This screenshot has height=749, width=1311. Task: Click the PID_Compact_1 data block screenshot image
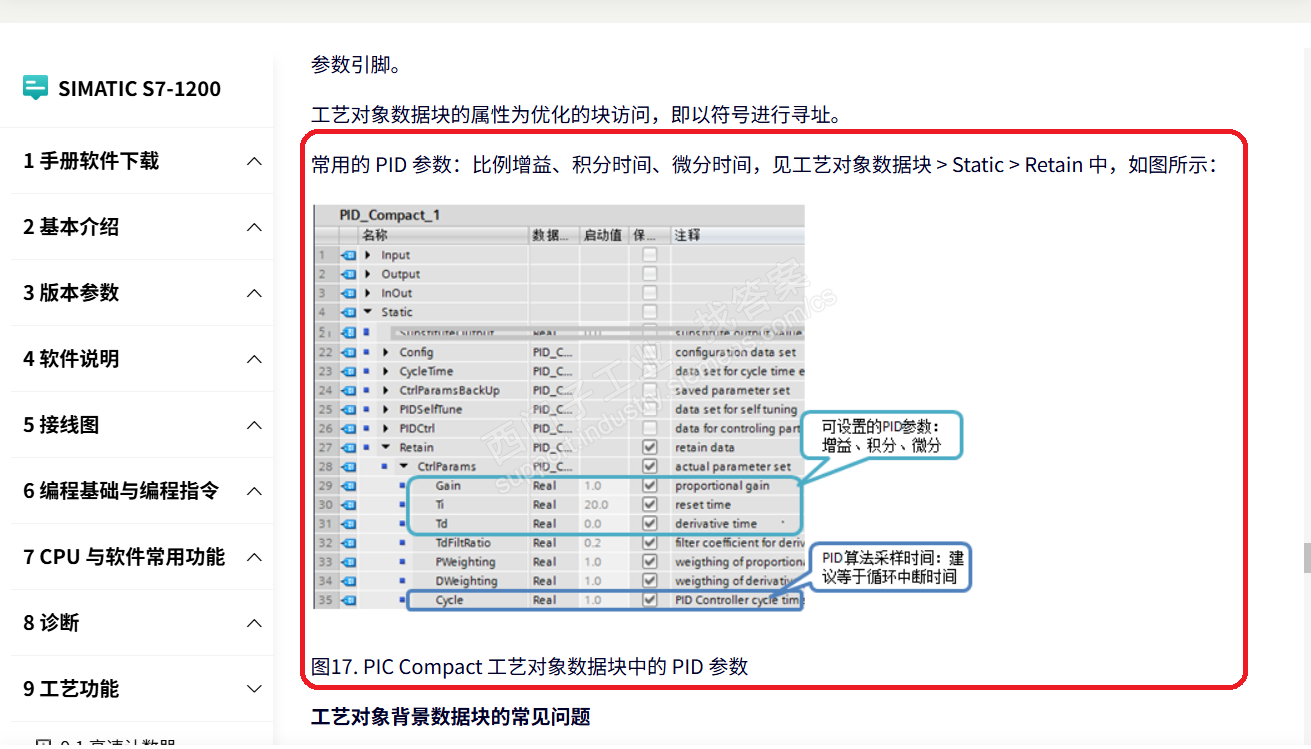641,407
